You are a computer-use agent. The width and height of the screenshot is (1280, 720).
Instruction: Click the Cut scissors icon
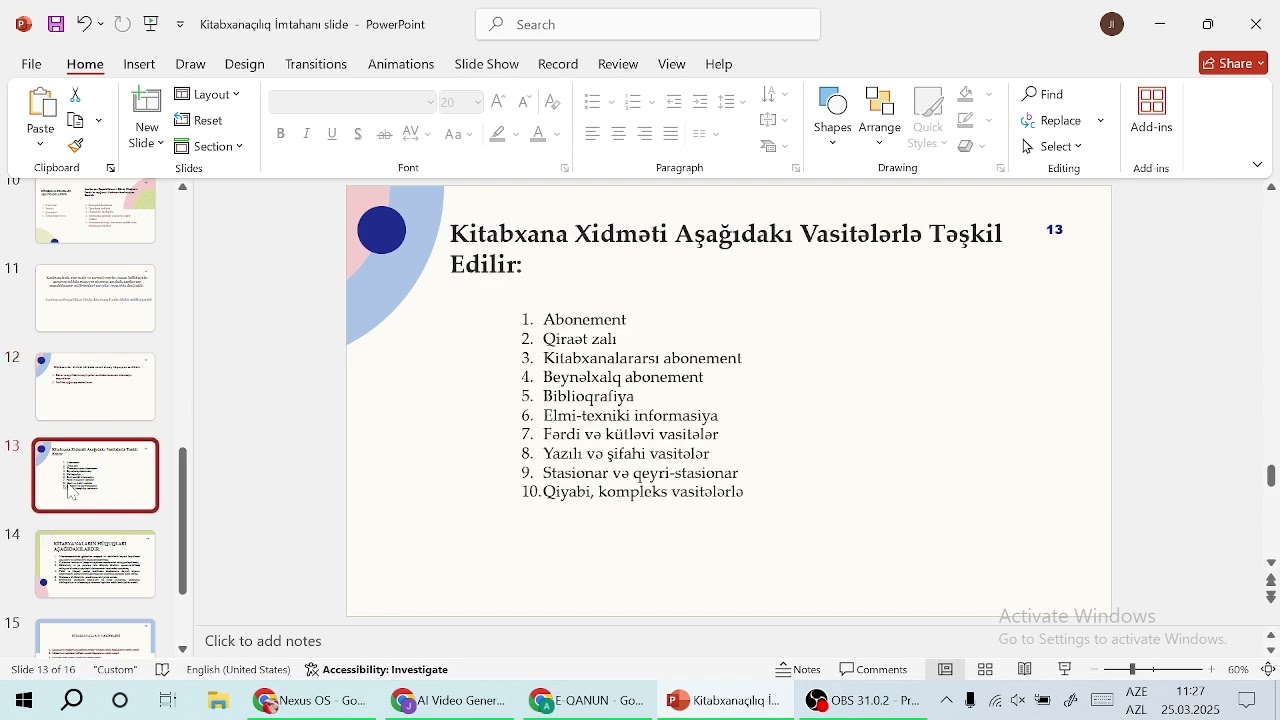coord(76,95)
